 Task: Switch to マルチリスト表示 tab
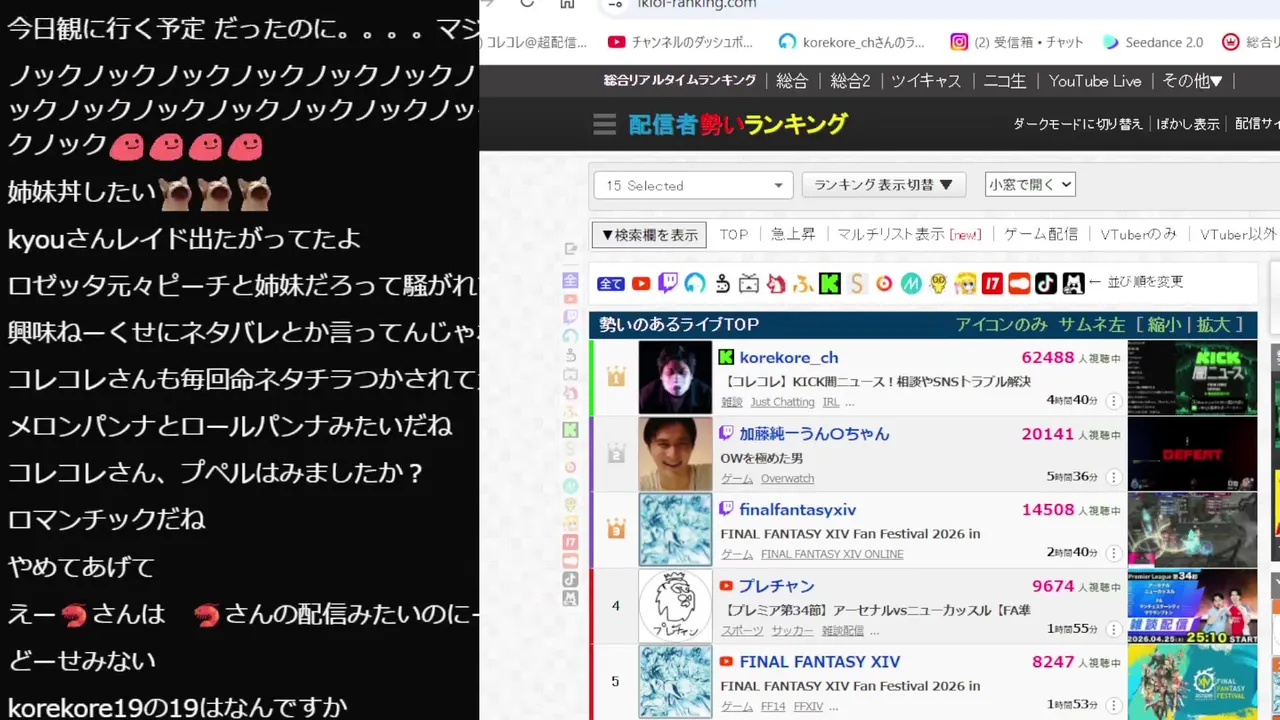click(x=909, y=234)
